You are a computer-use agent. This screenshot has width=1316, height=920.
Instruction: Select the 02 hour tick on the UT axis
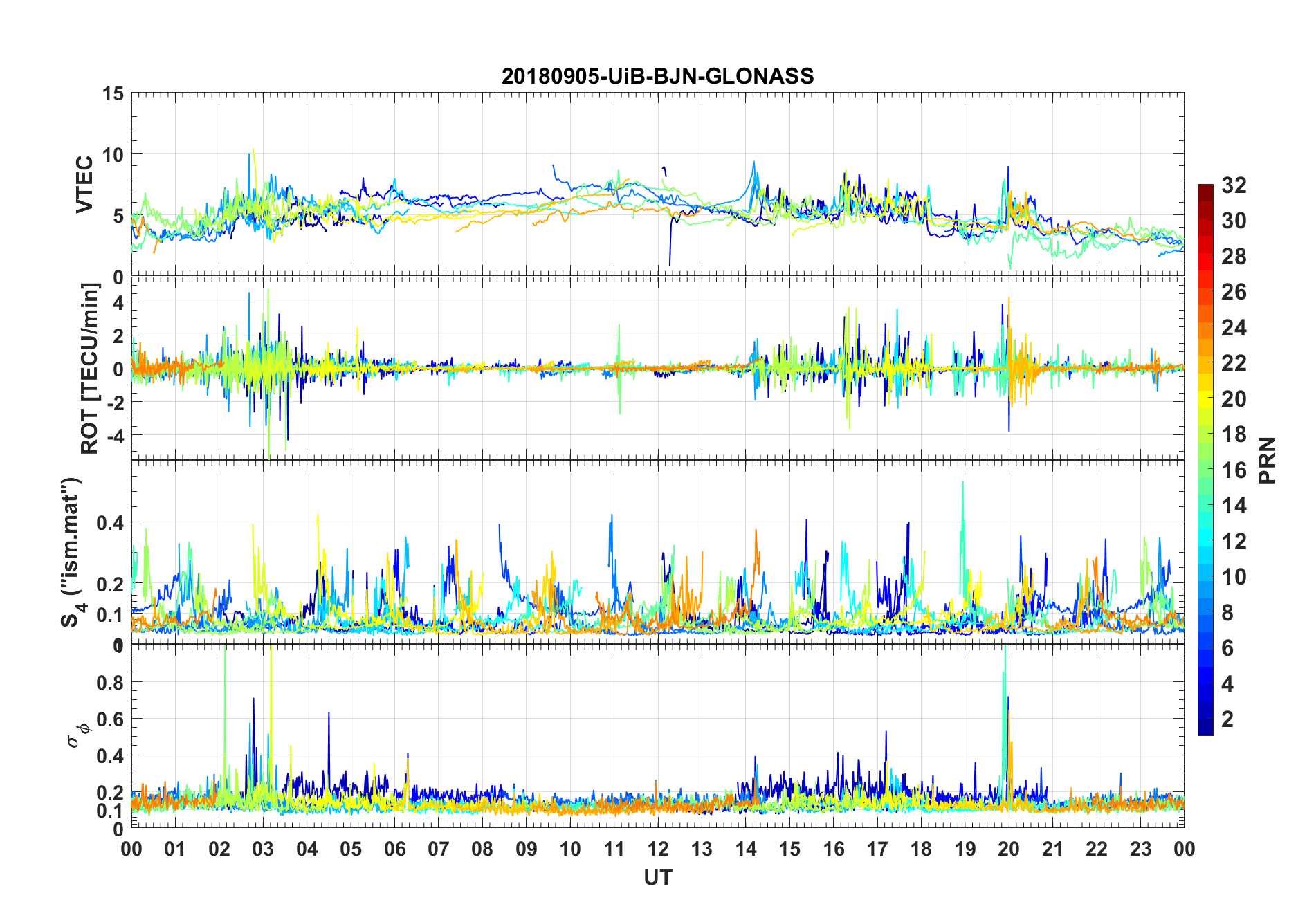click(219, 849)
